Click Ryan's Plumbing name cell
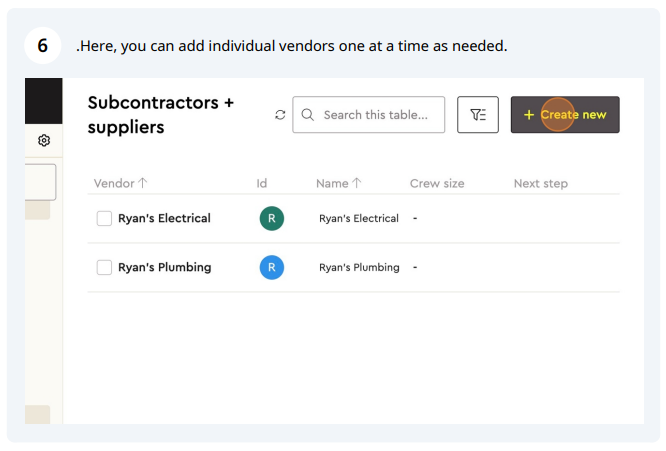This screenshot has width=666, height=451. click(x=359, y=268)
